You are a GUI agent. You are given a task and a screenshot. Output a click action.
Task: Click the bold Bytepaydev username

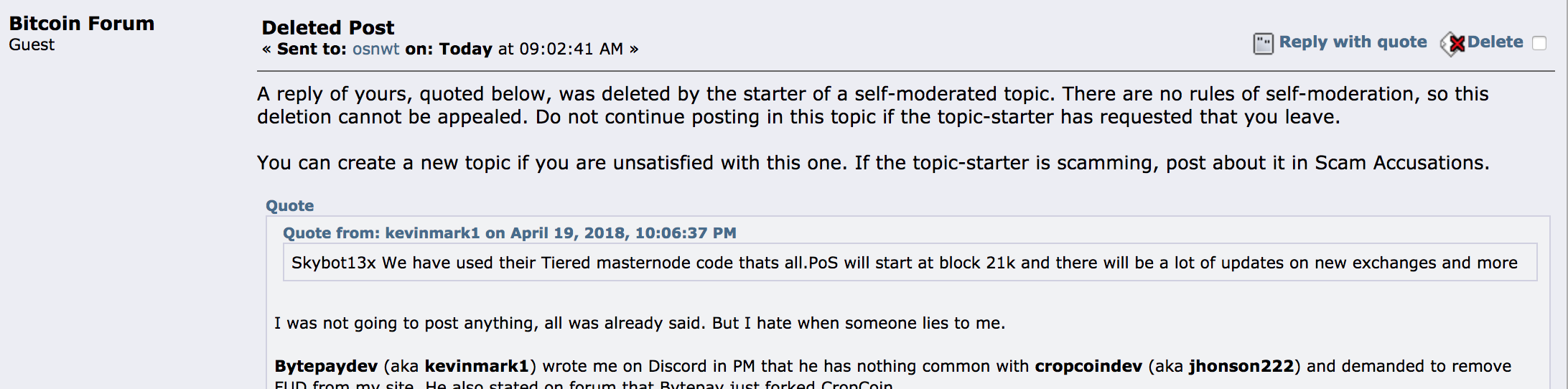click(x=326, y=366)
